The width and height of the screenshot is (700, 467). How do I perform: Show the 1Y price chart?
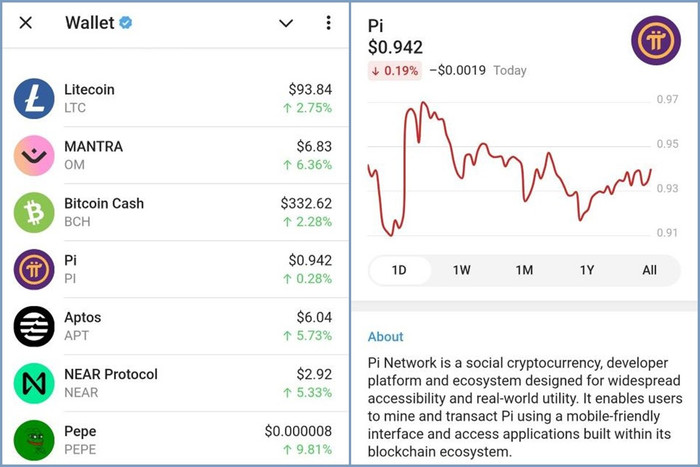click(587, 270)
